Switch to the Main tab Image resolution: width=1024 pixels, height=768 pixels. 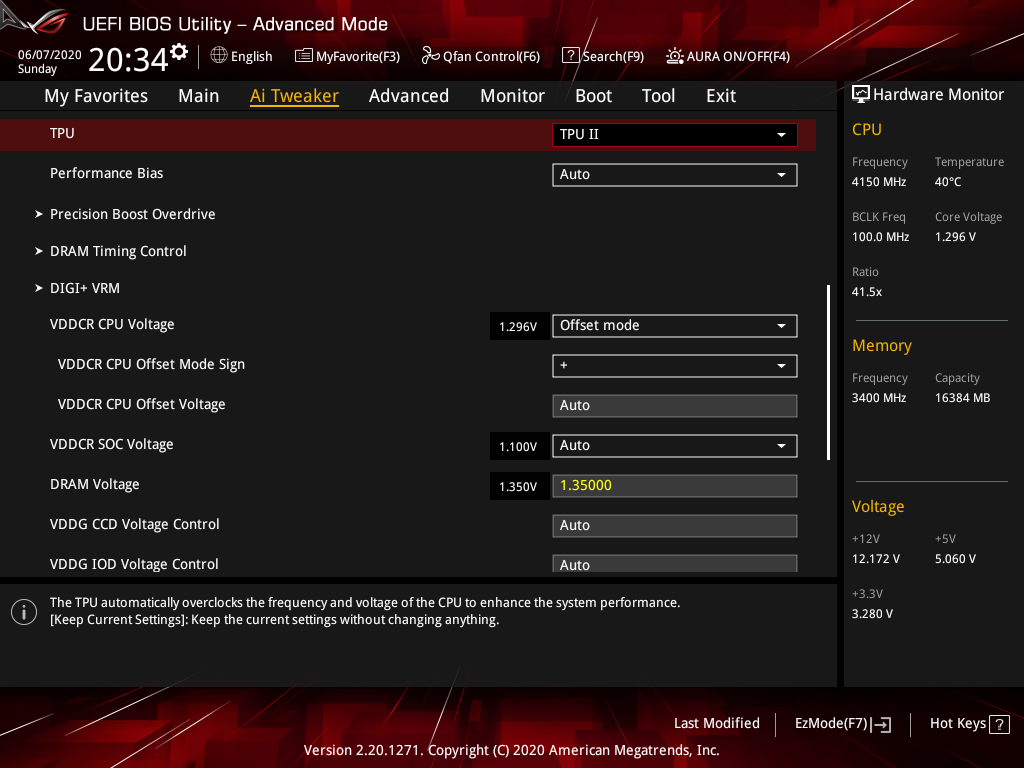click(x=199, y=96)
